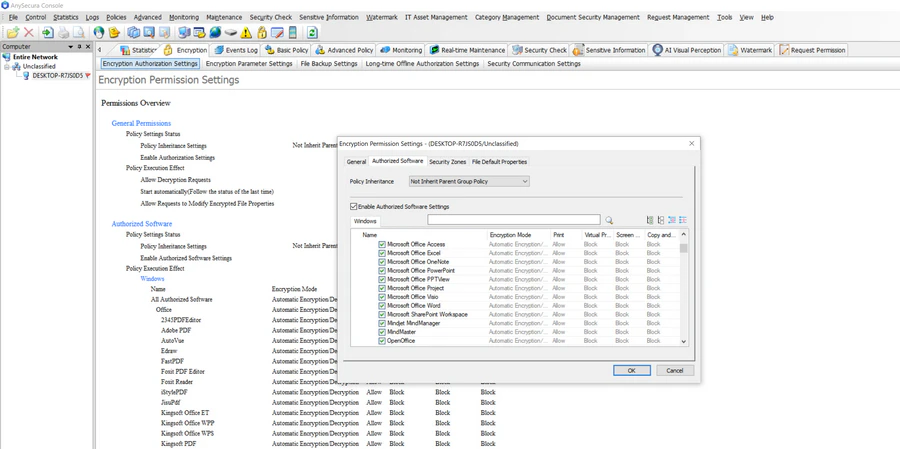Uncheck Microsoft Office OneNote
900x449 pixels.
[x=382, y=262]
